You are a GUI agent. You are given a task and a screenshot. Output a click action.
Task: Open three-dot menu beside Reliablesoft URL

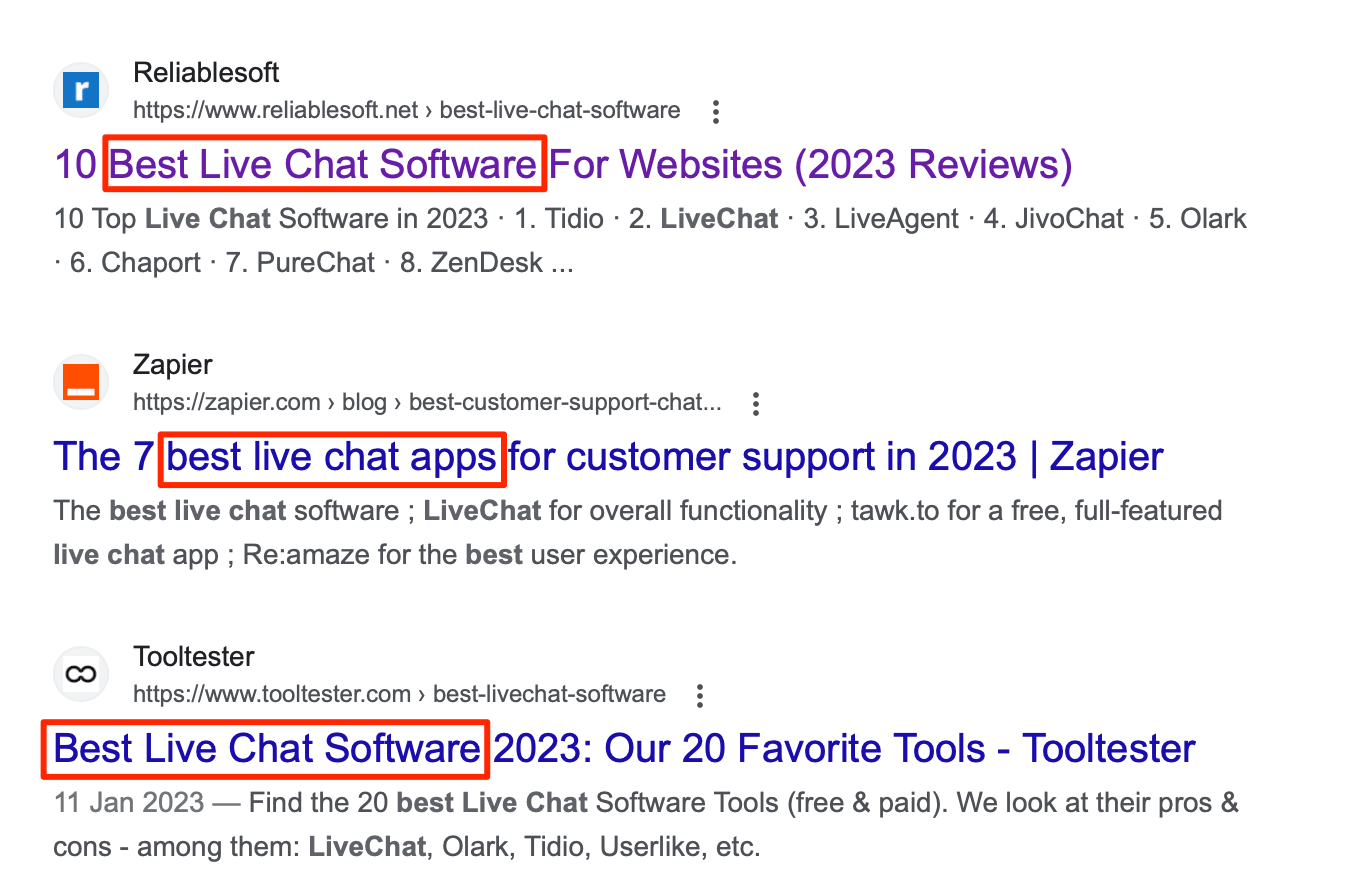pos(715,111)
